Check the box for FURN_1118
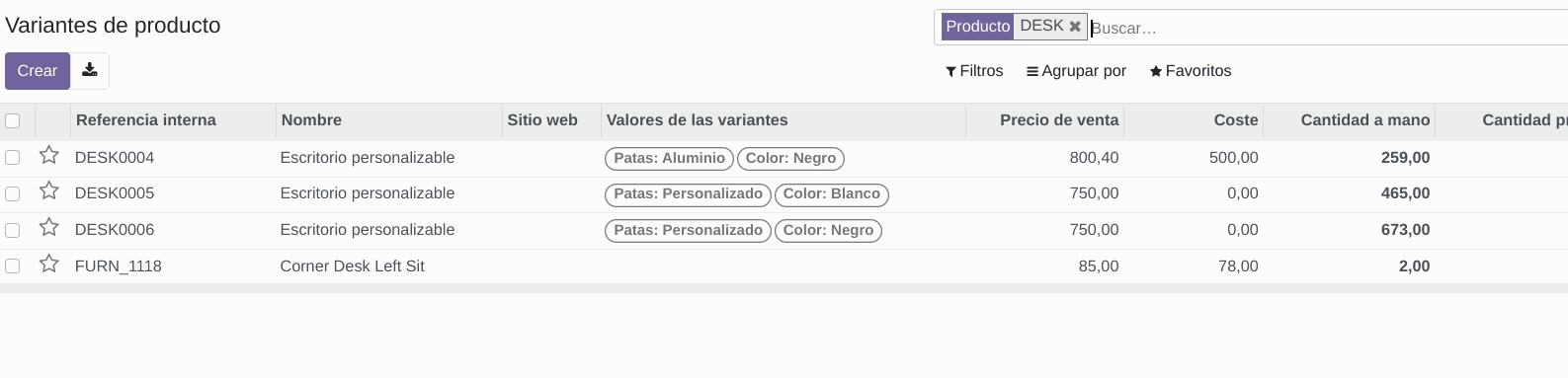The height and width of the screenshot is (378, 1568). [13, 265]
